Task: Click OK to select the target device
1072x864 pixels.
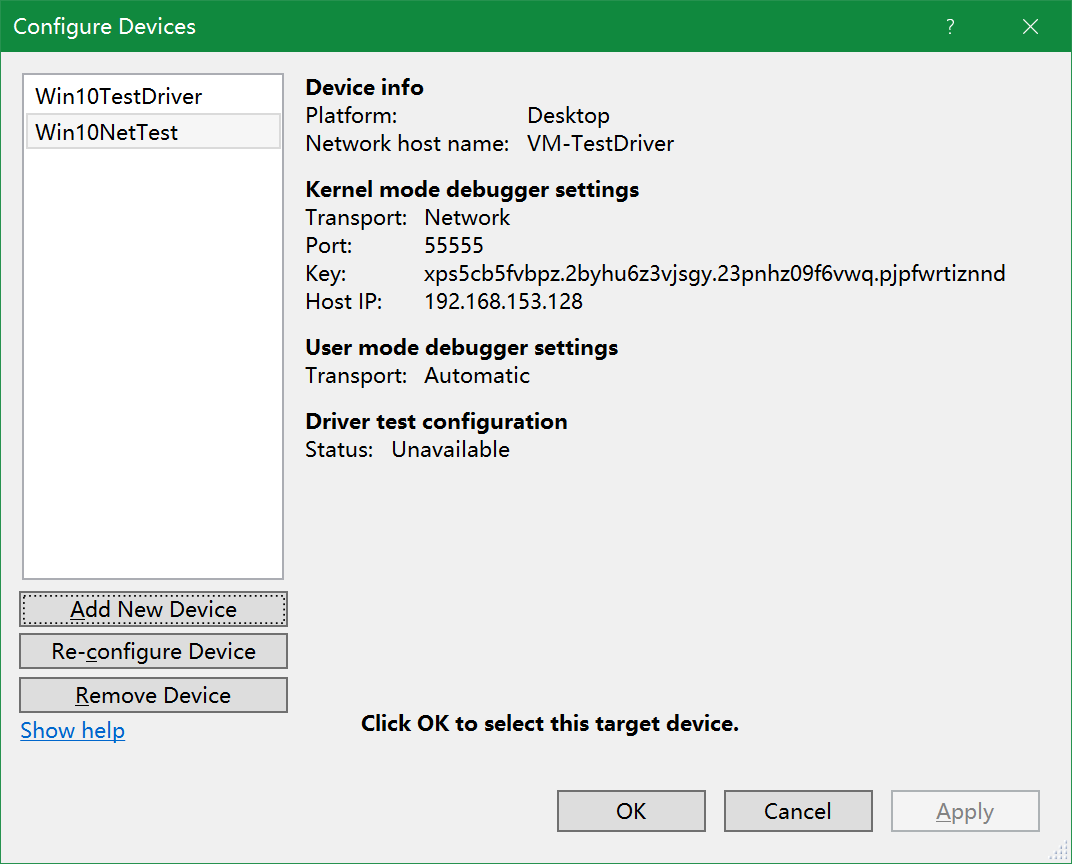Action: tap(631, 811)
